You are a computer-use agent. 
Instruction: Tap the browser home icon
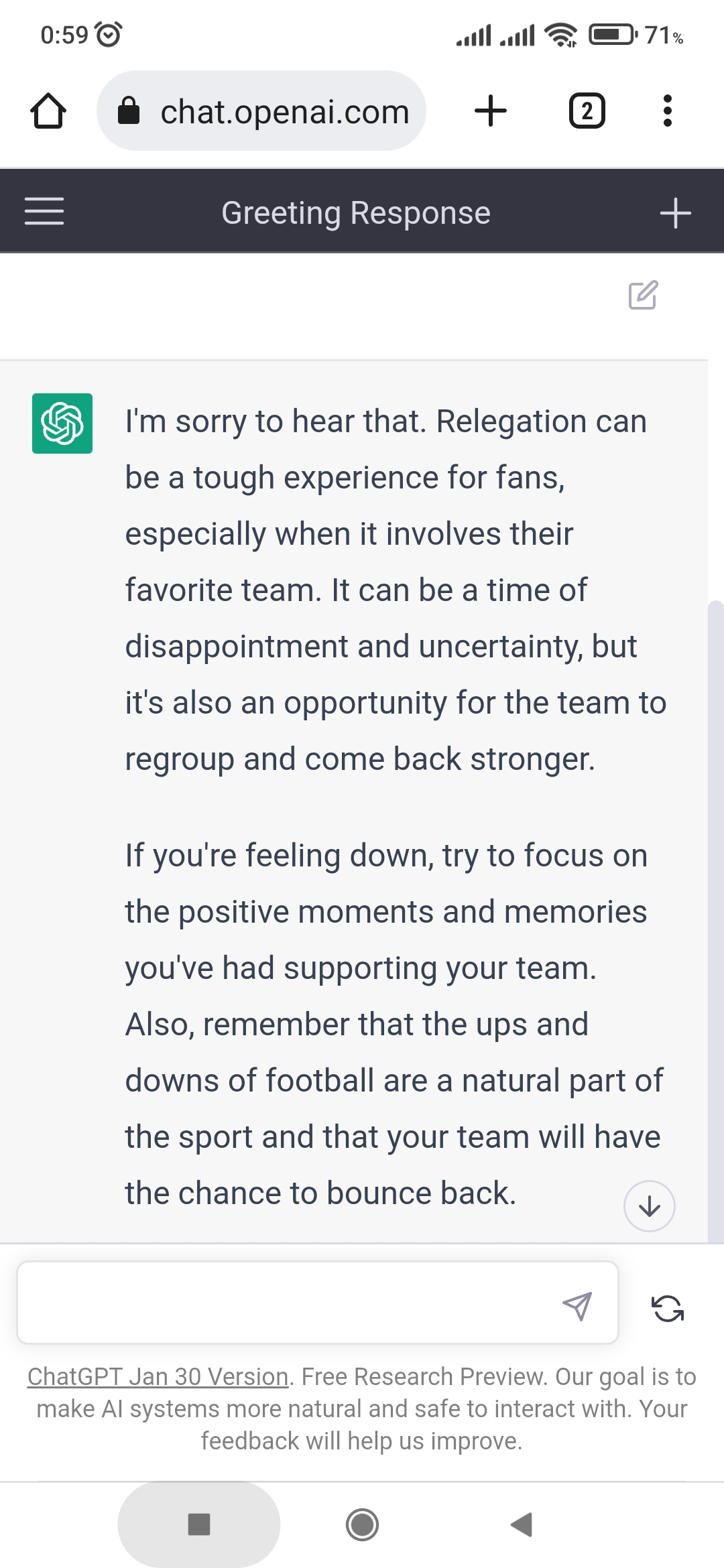pos(48,111)
